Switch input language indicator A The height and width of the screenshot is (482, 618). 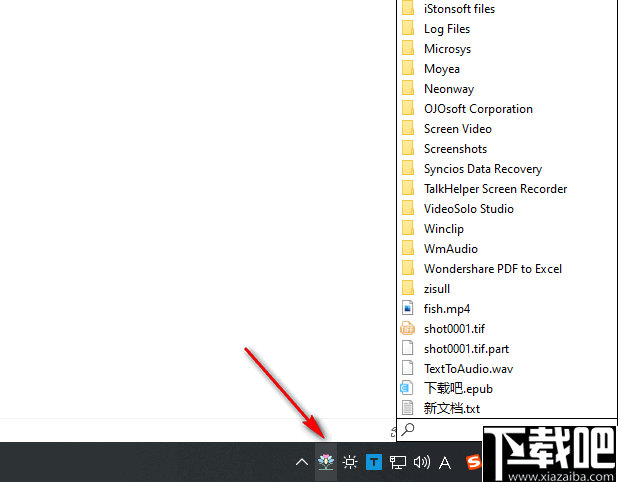pyautogui.click(x=445, y=462)
